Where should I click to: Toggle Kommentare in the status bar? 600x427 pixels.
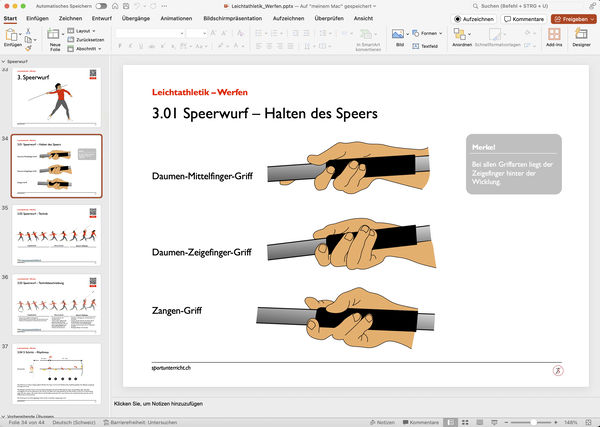421,422
